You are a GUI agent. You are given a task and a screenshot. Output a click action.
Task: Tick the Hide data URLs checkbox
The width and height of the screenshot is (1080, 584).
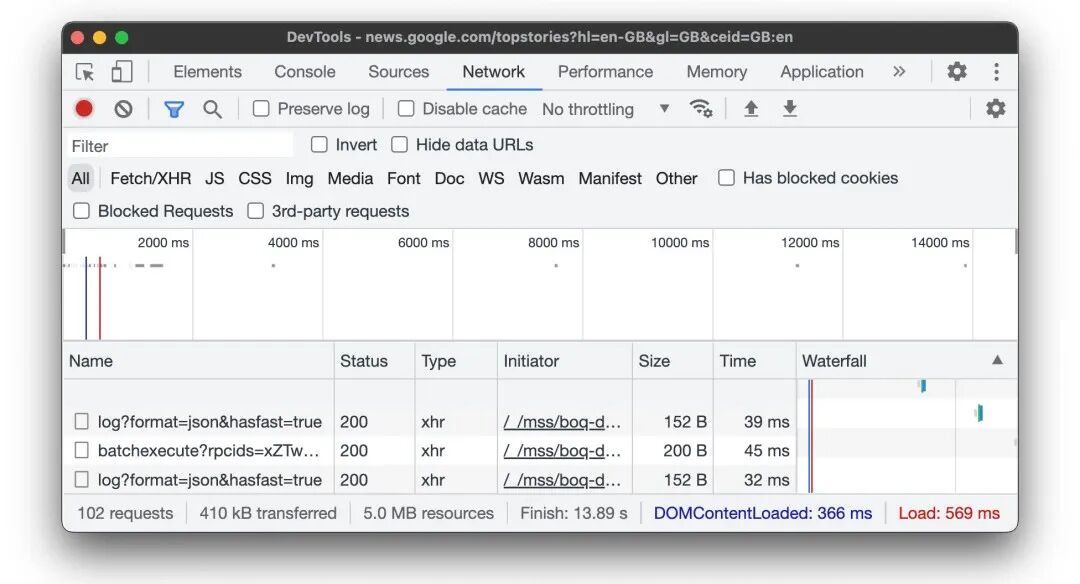pos(399,145)
